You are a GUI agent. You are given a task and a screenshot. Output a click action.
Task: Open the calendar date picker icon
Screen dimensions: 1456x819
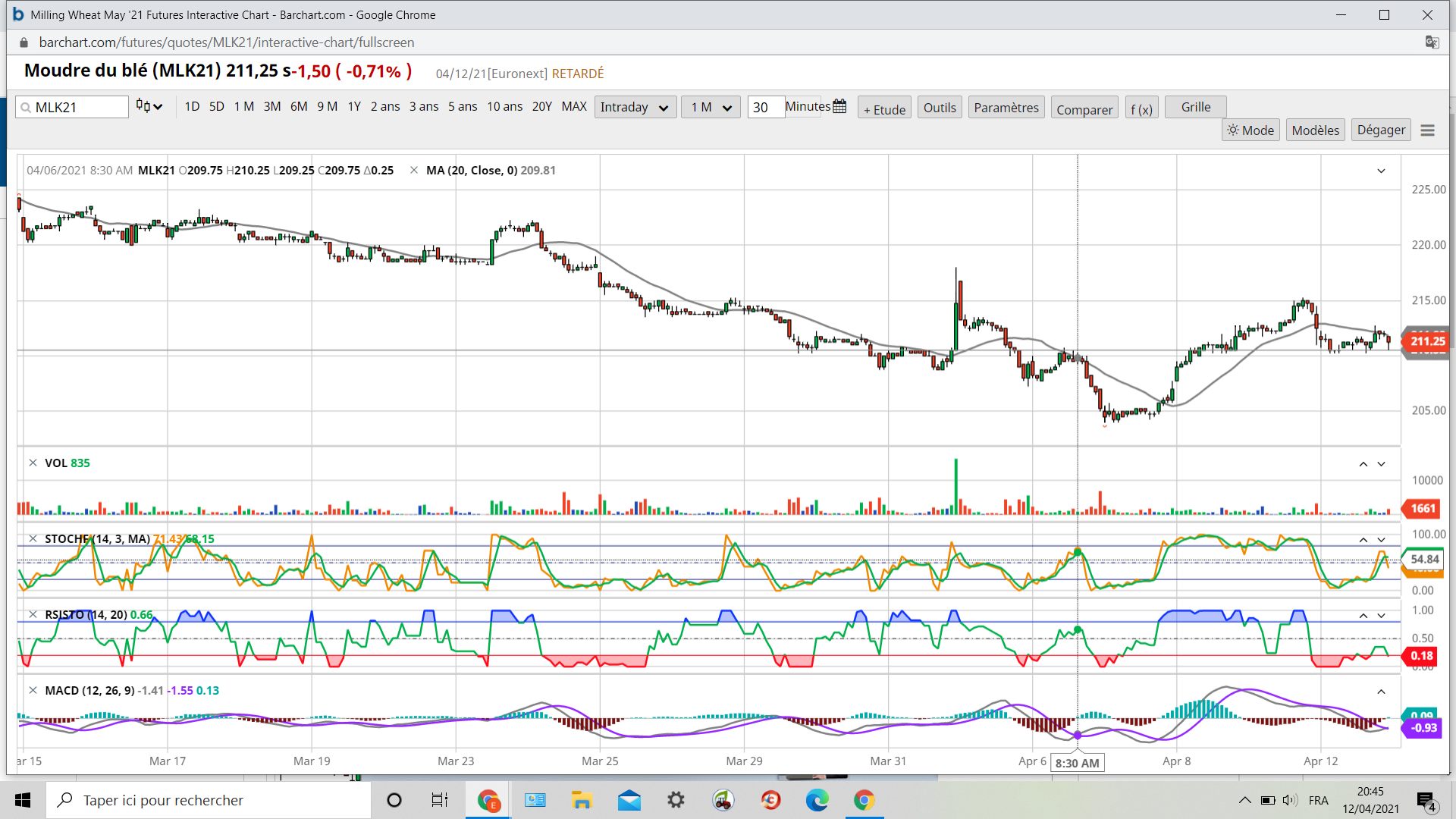click(839, 107)
